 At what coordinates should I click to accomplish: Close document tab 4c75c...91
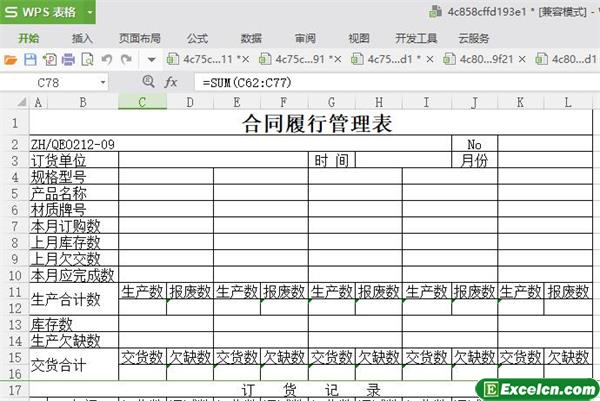point(338,59)
